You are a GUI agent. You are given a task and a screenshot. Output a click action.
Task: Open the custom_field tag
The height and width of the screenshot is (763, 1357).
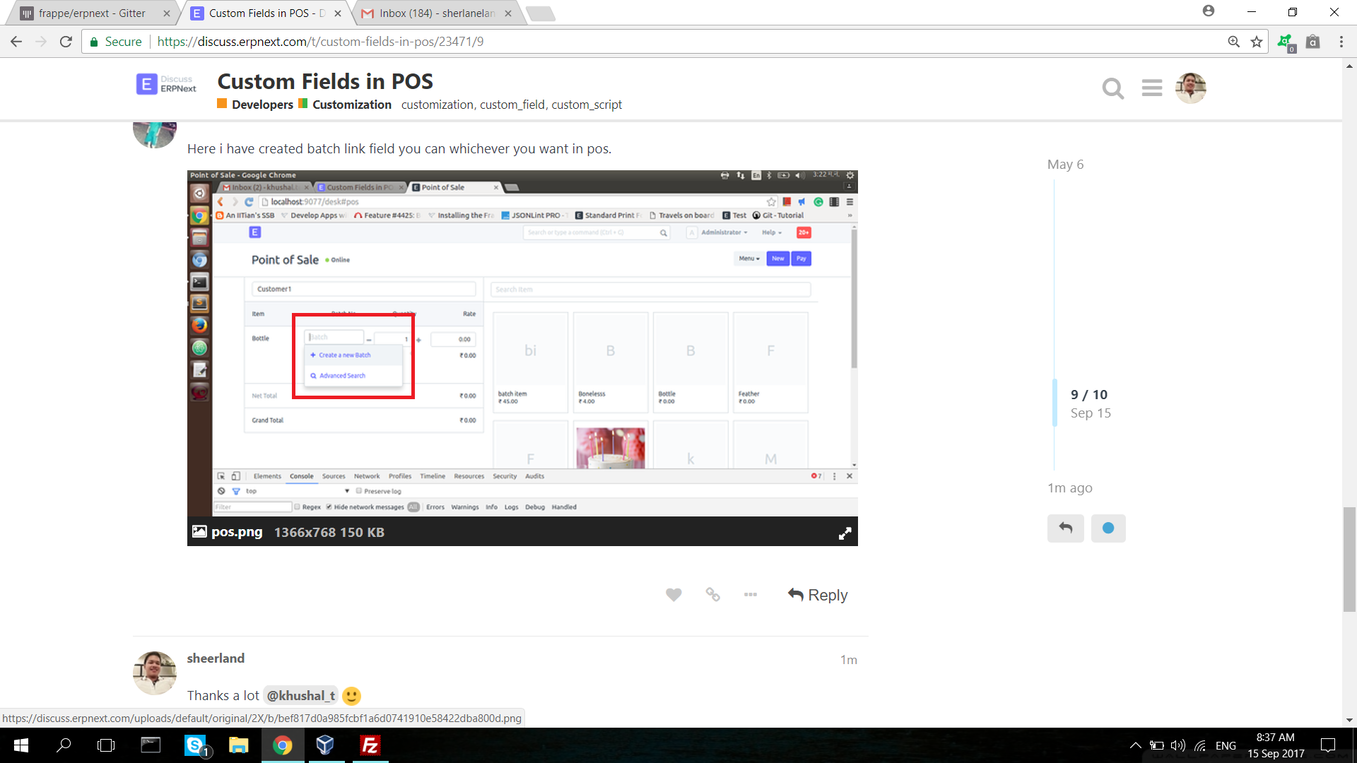[512, 104]
